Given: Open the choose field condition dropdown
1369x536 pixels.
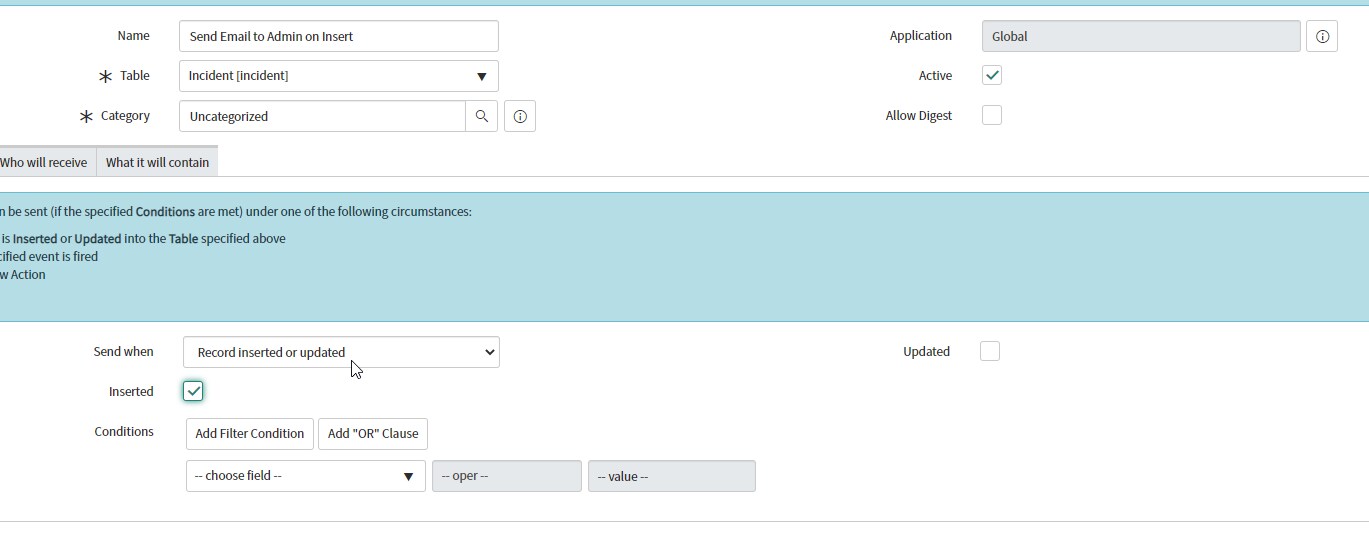Looking at the screenshot, I should pyautogui.click(x=306, y=476).
